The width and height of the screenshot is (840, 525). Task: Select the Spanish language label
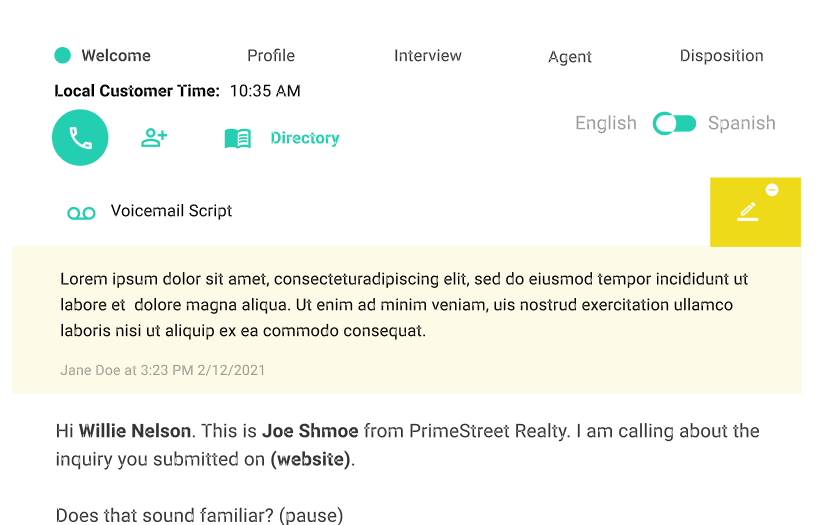click(x=741, y=123)
